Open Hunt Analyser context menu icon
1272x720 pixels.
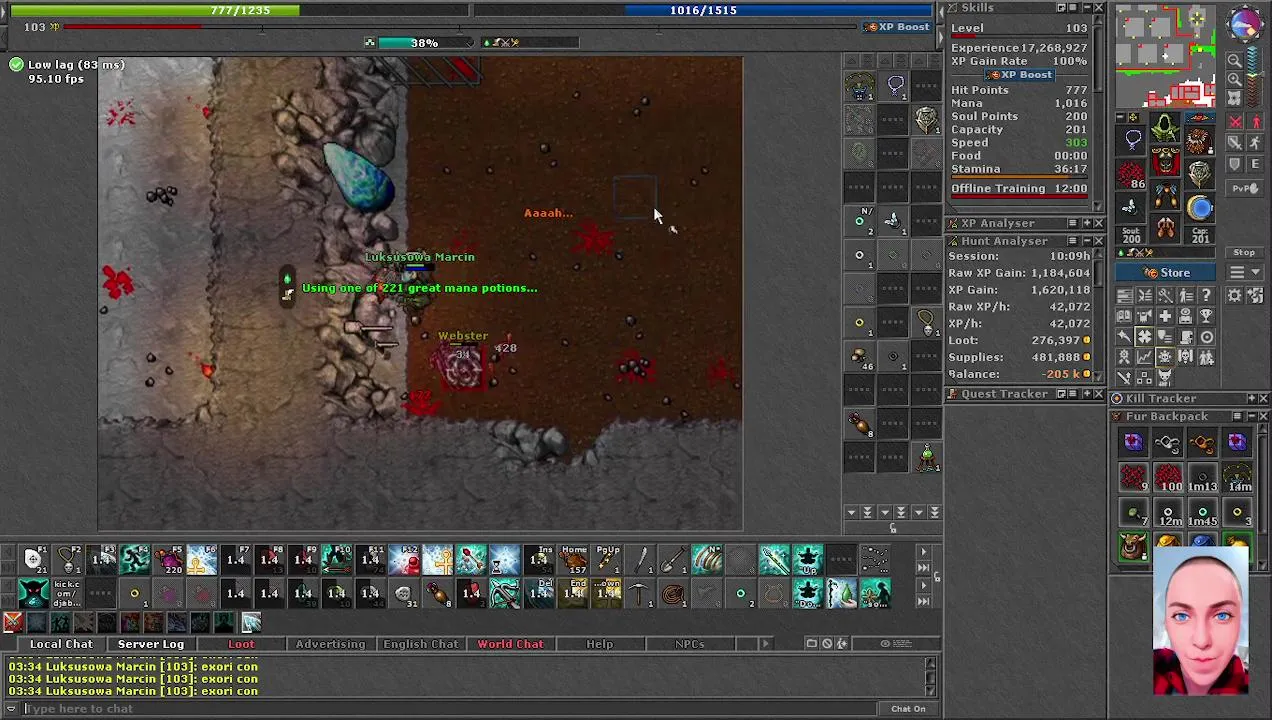[x=1073, y=241]
